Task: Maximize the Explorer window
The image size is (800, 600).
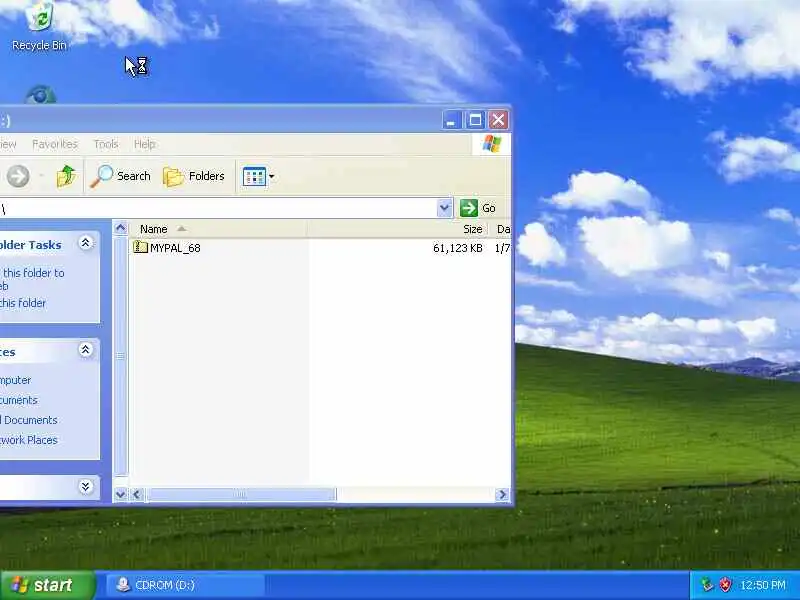Action: 475,120
